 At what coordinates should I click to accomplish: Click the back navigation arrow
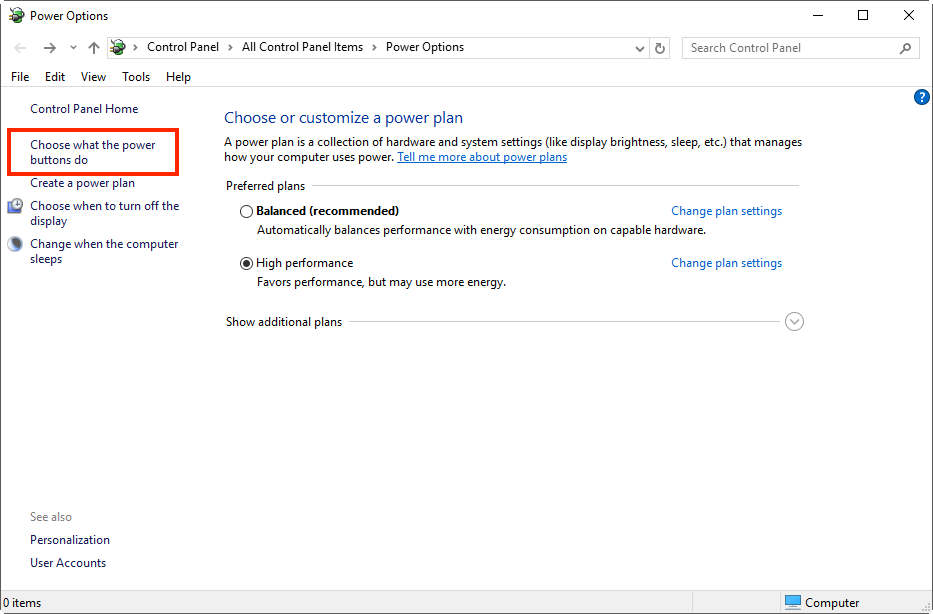(x=20, y=47)
